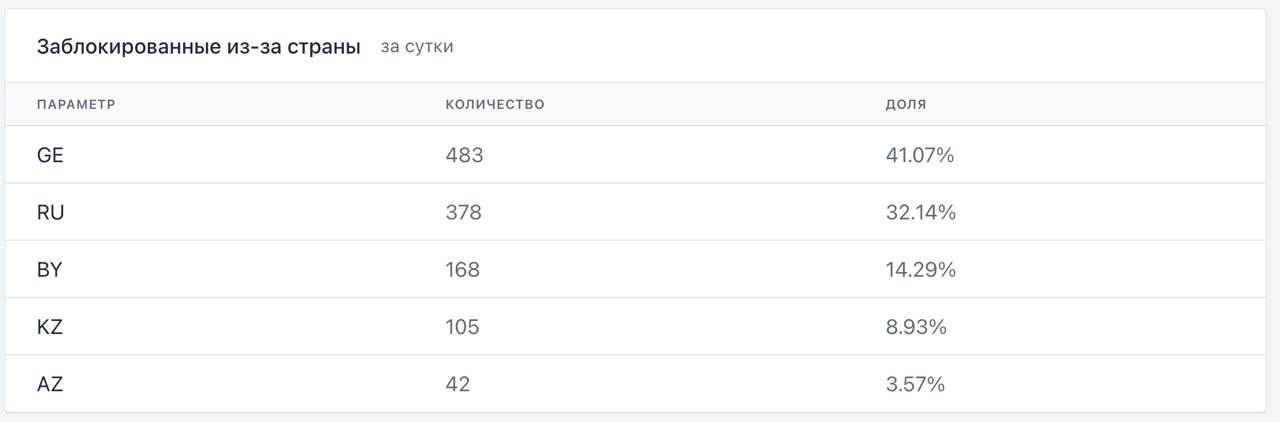Click the 41.07% share value

click(x=920, y=155)
